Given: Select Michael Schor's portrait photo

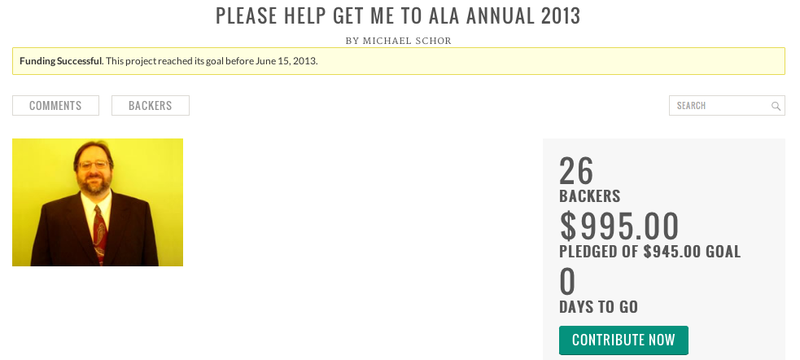Looking at the screenshot, I should point(97,202).
